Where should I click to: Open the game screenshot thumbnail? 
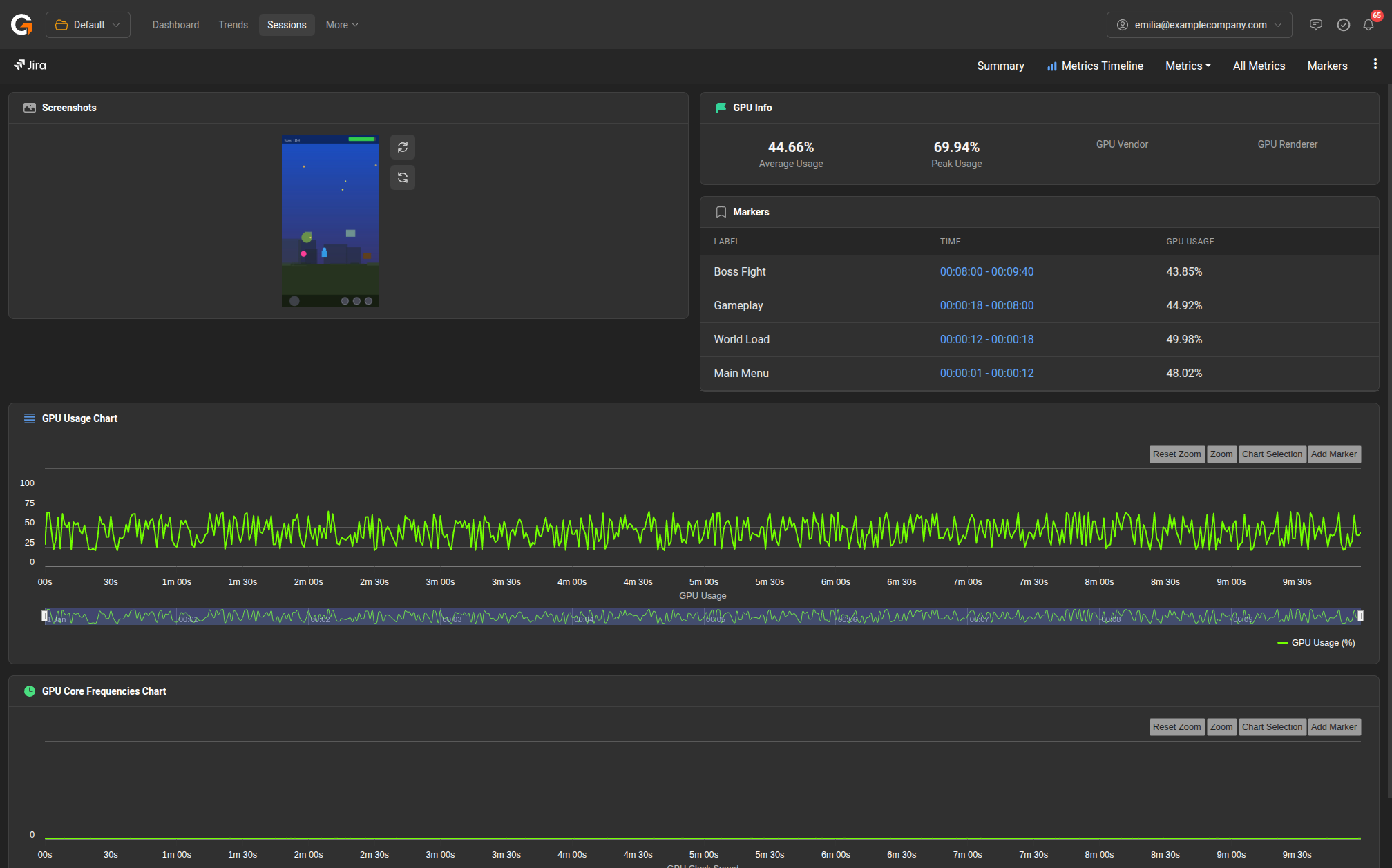pos(330,221)
